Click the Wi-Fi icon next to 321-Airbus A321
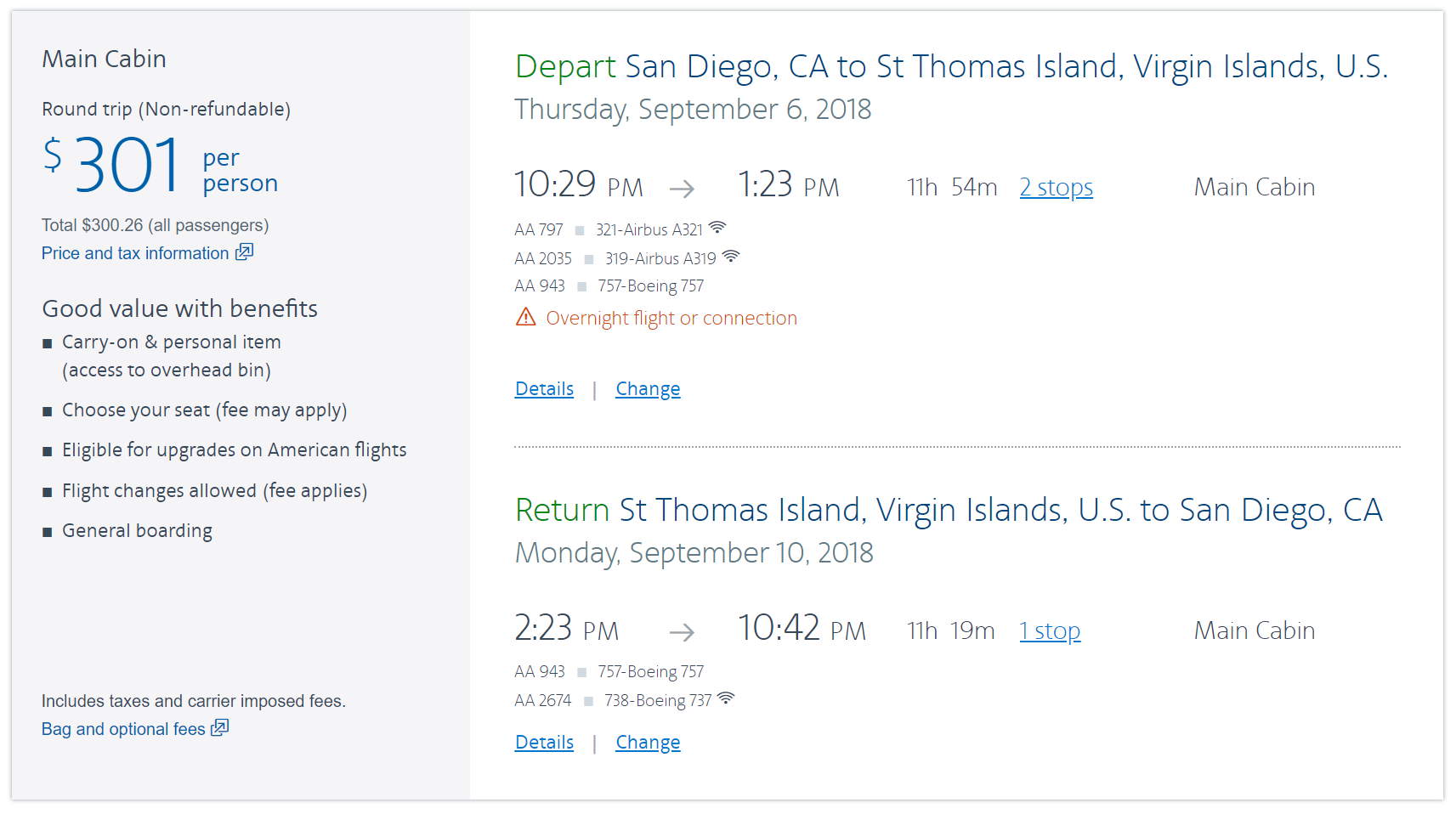The width and height of the screenshot is (1456, 814). coord(717,228)
